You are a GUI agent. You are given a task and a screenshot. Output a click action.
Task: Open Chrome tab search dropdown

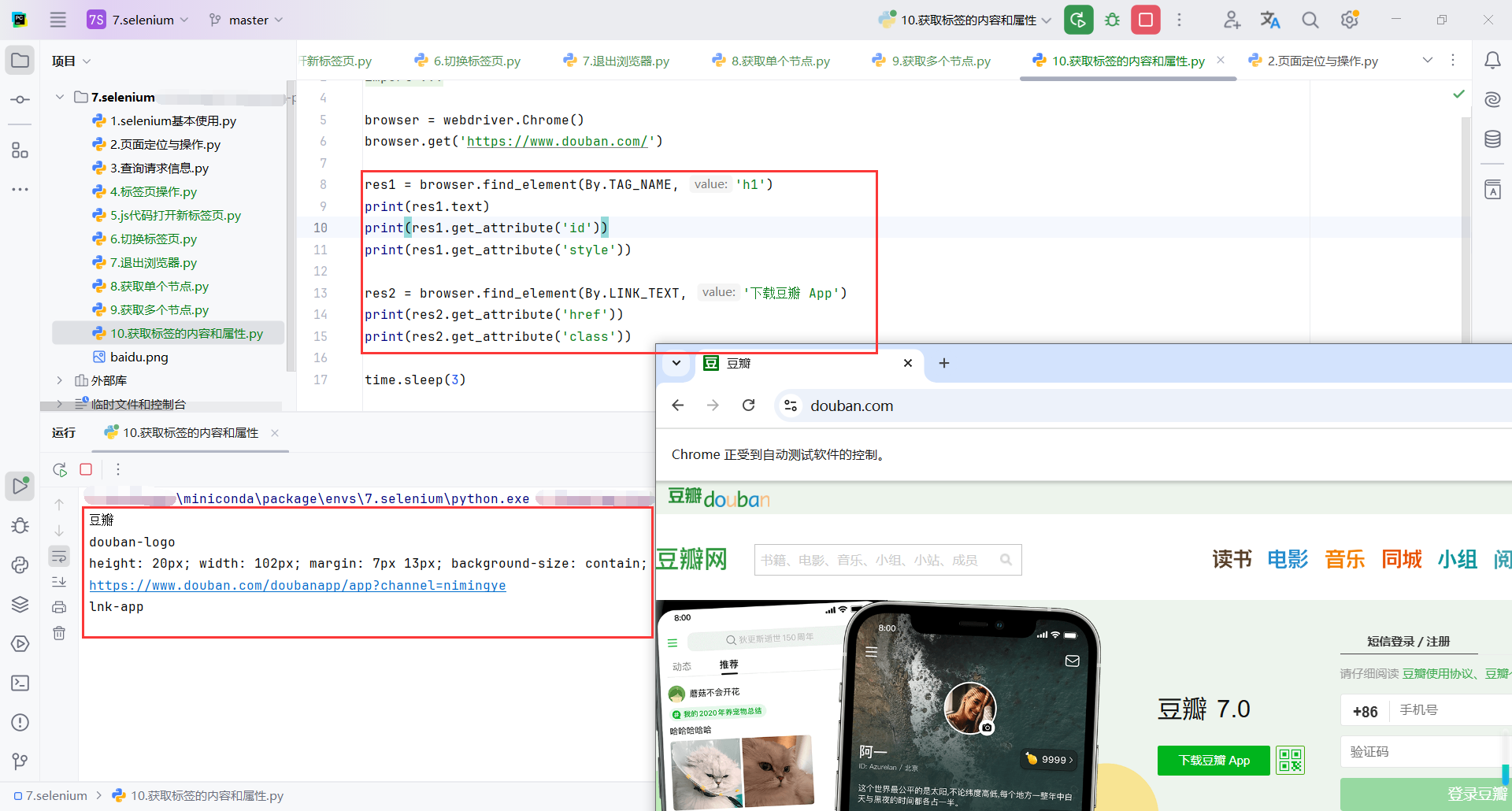[x=676, y=363]
